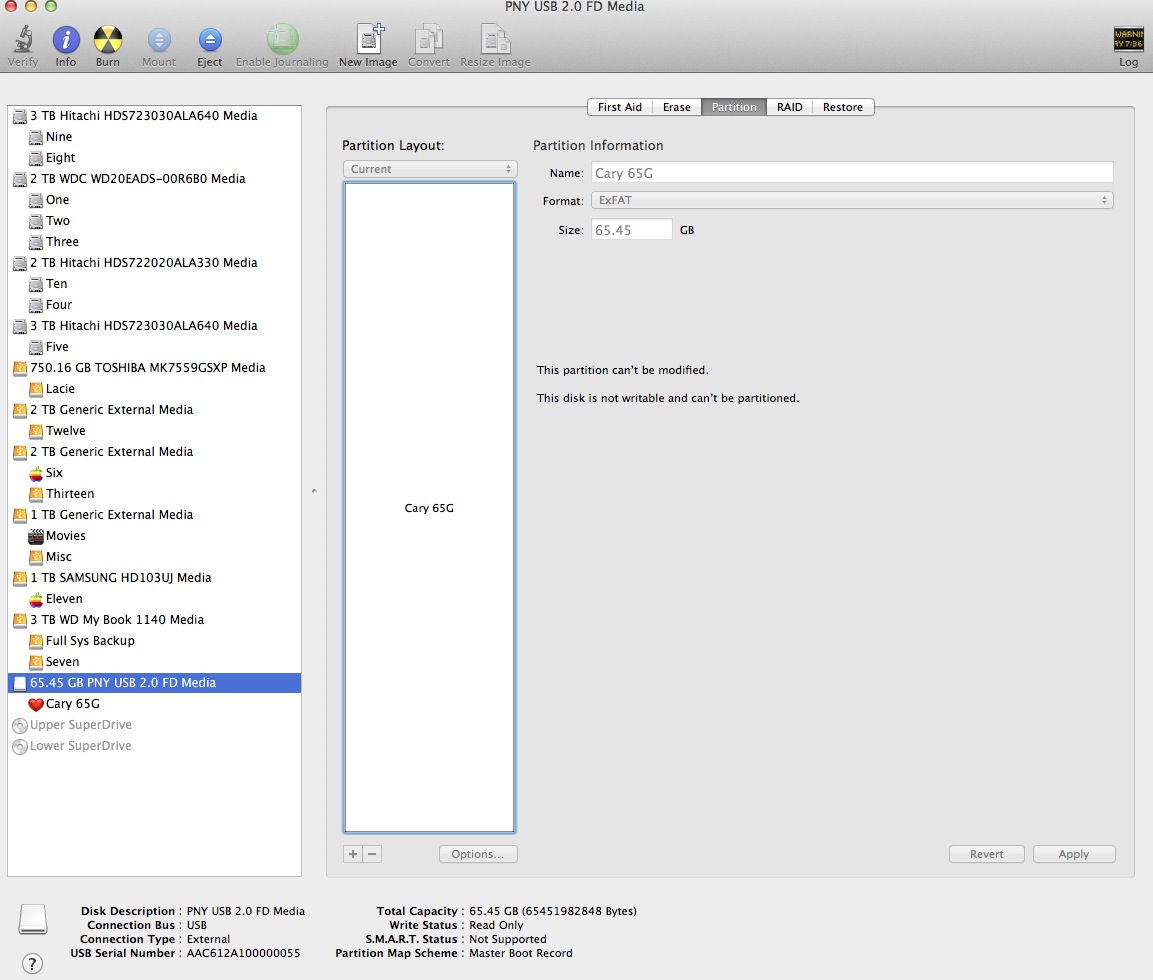Remove partition with minus button
The image size is (1153, 980).
click(372, 854)
